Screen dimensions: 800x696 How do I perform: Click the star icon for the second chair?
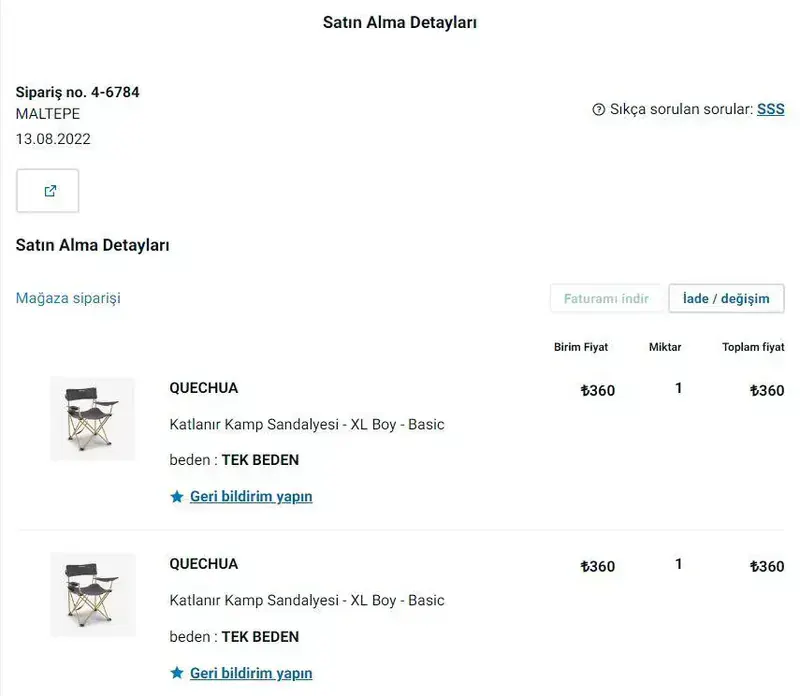(177, 673)
